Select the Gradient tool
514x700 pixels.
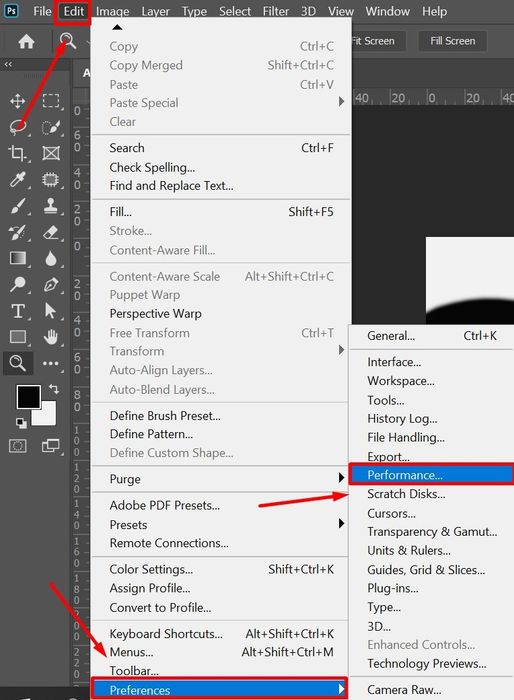[x=17, y=258]
